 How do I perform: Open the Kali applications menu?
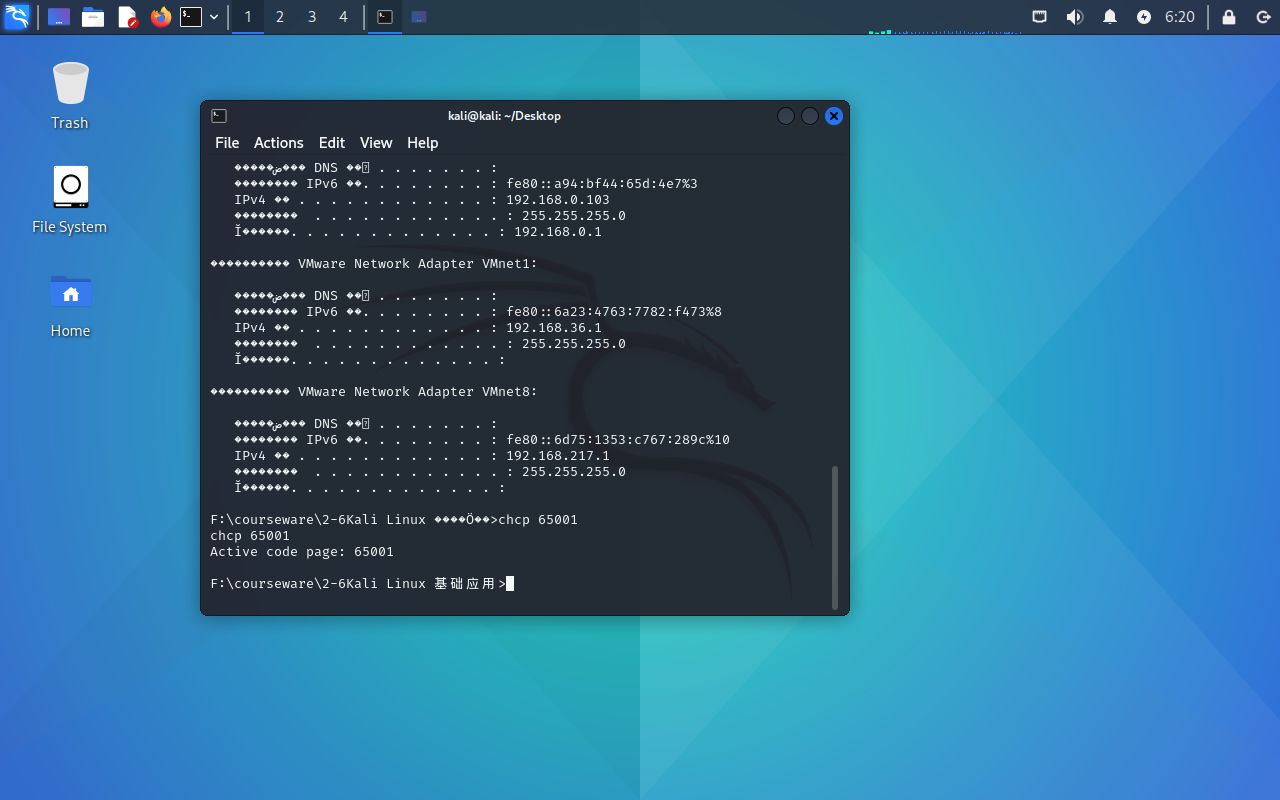tap(17, 17)
